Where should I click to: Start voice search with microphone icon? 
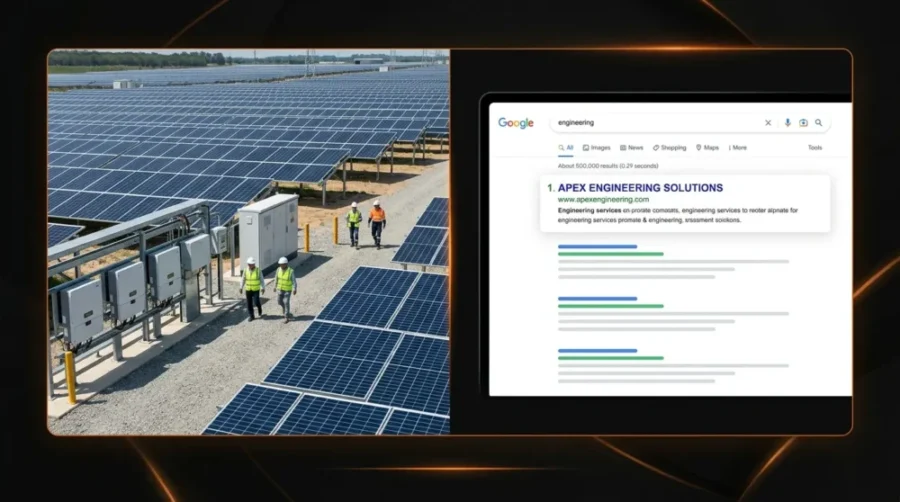tap(788, 123)
